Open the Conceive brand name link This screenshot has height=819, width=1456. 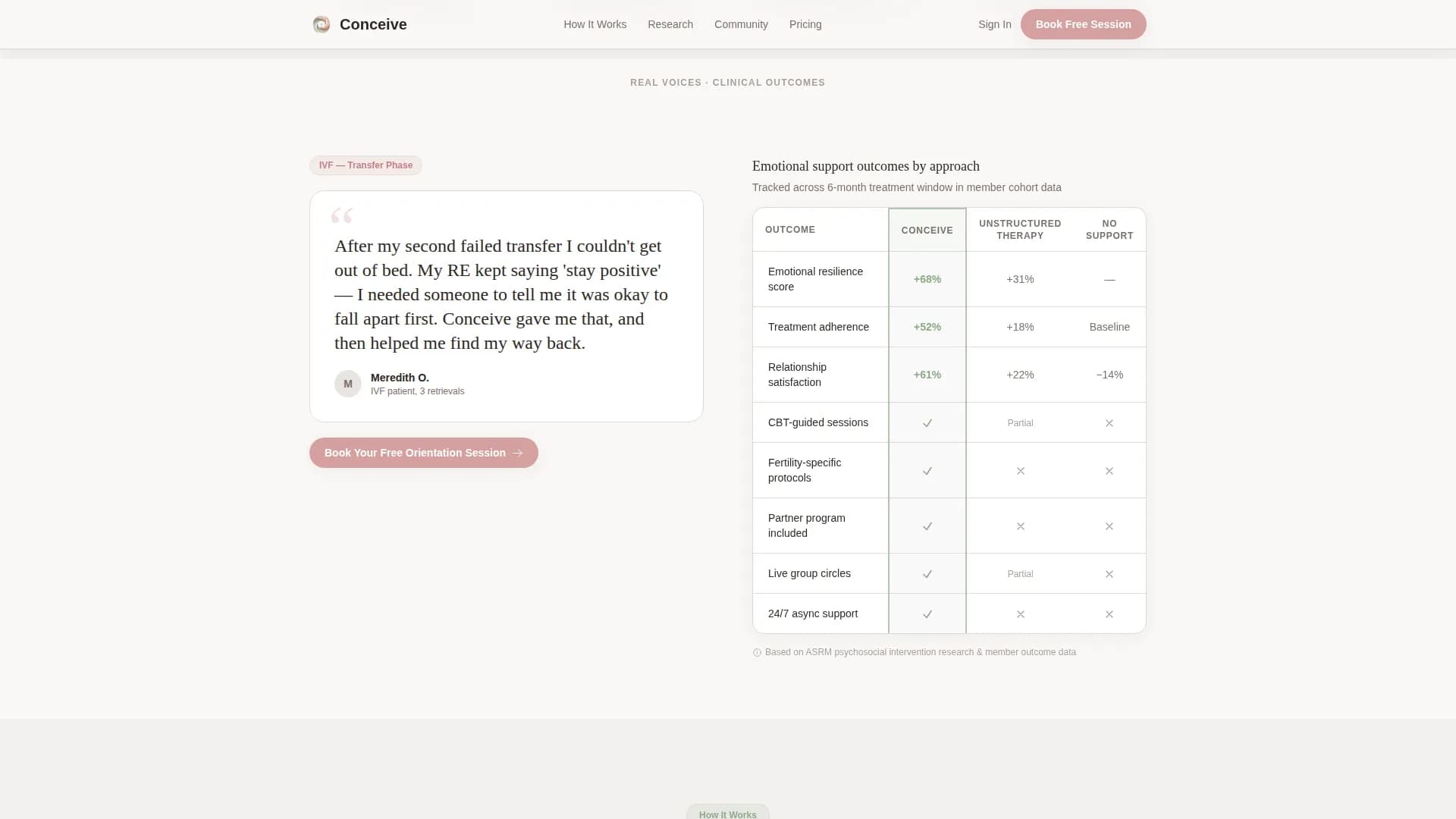pos(373,24)
